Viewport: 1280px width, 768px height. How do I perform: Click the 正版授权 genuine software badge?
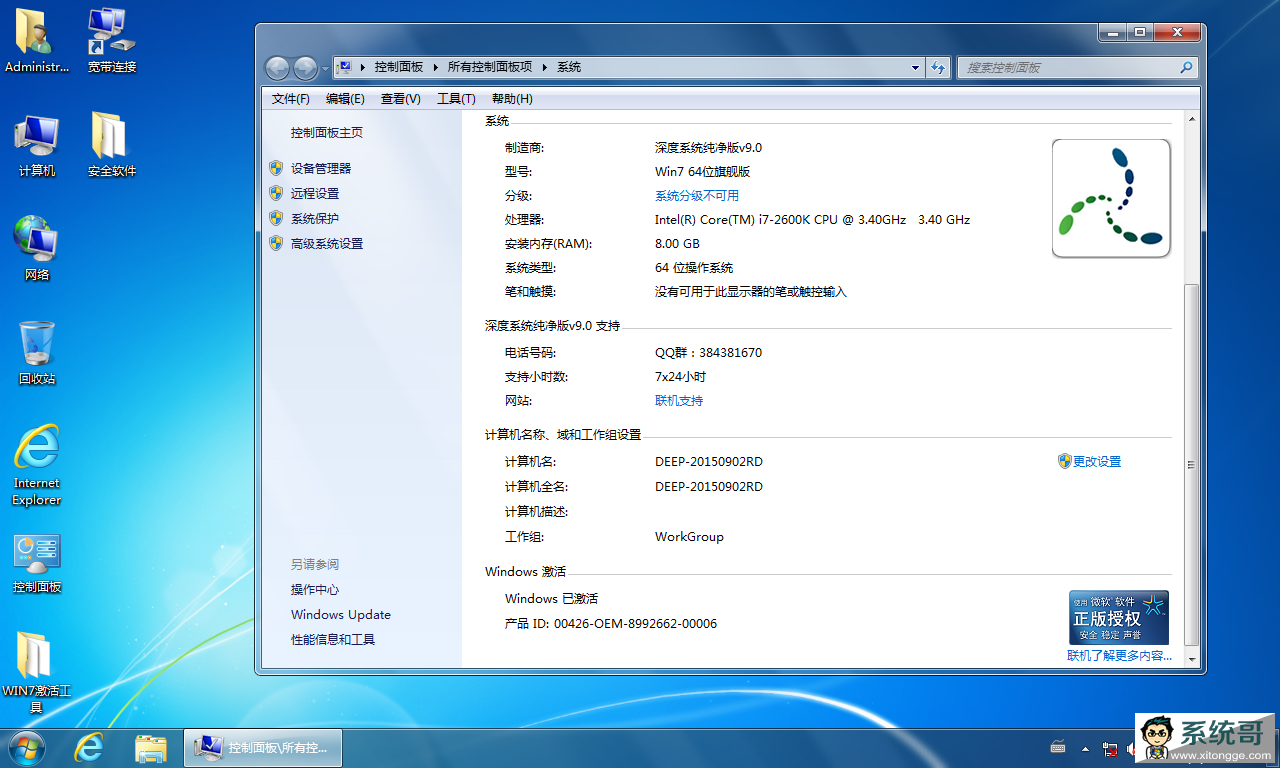point(1119,617)
